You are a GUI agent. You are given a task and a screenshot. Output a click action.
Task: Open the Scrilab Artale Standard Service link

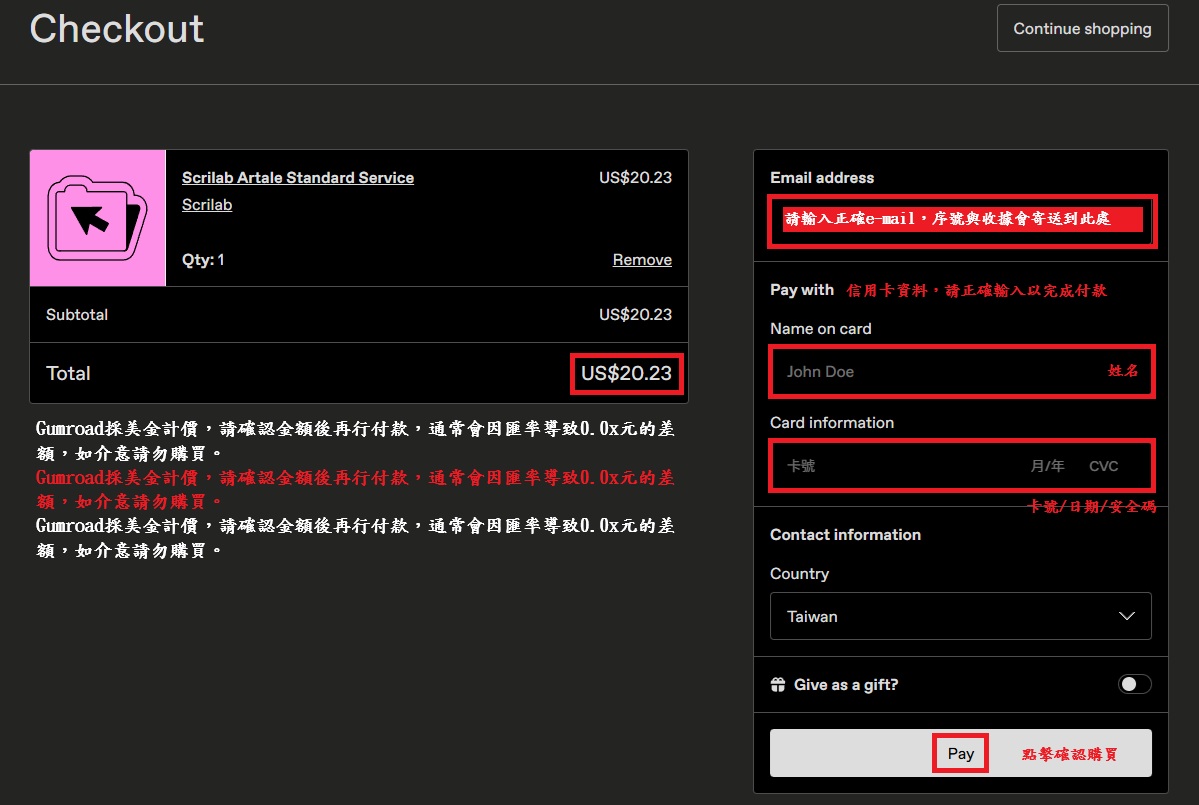click(x=297, y=178)
